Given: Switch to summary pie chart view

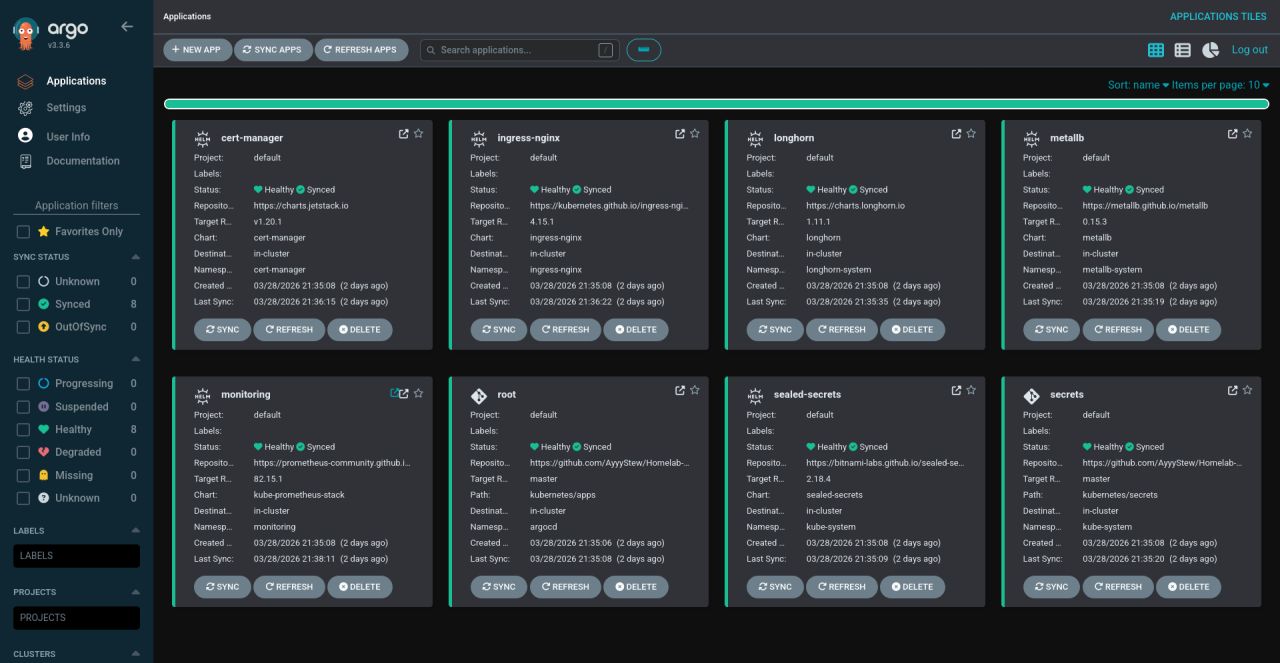Looking at the screenshot, I should [1210, 50].
